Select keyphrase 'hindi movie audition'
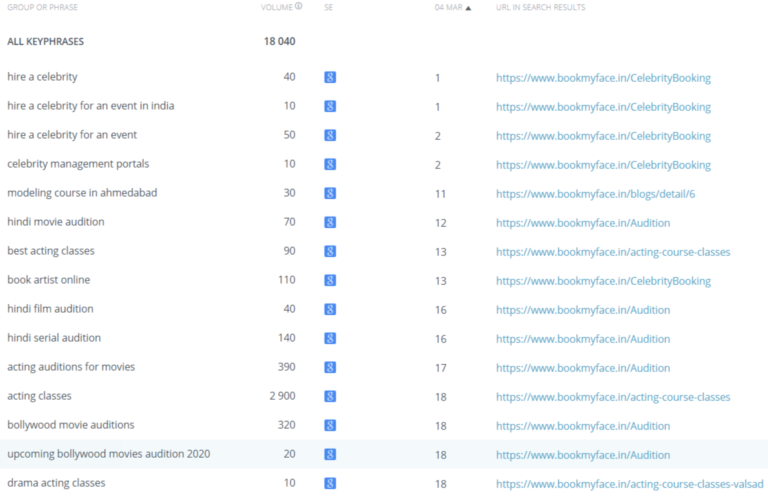 click(56, 222)
